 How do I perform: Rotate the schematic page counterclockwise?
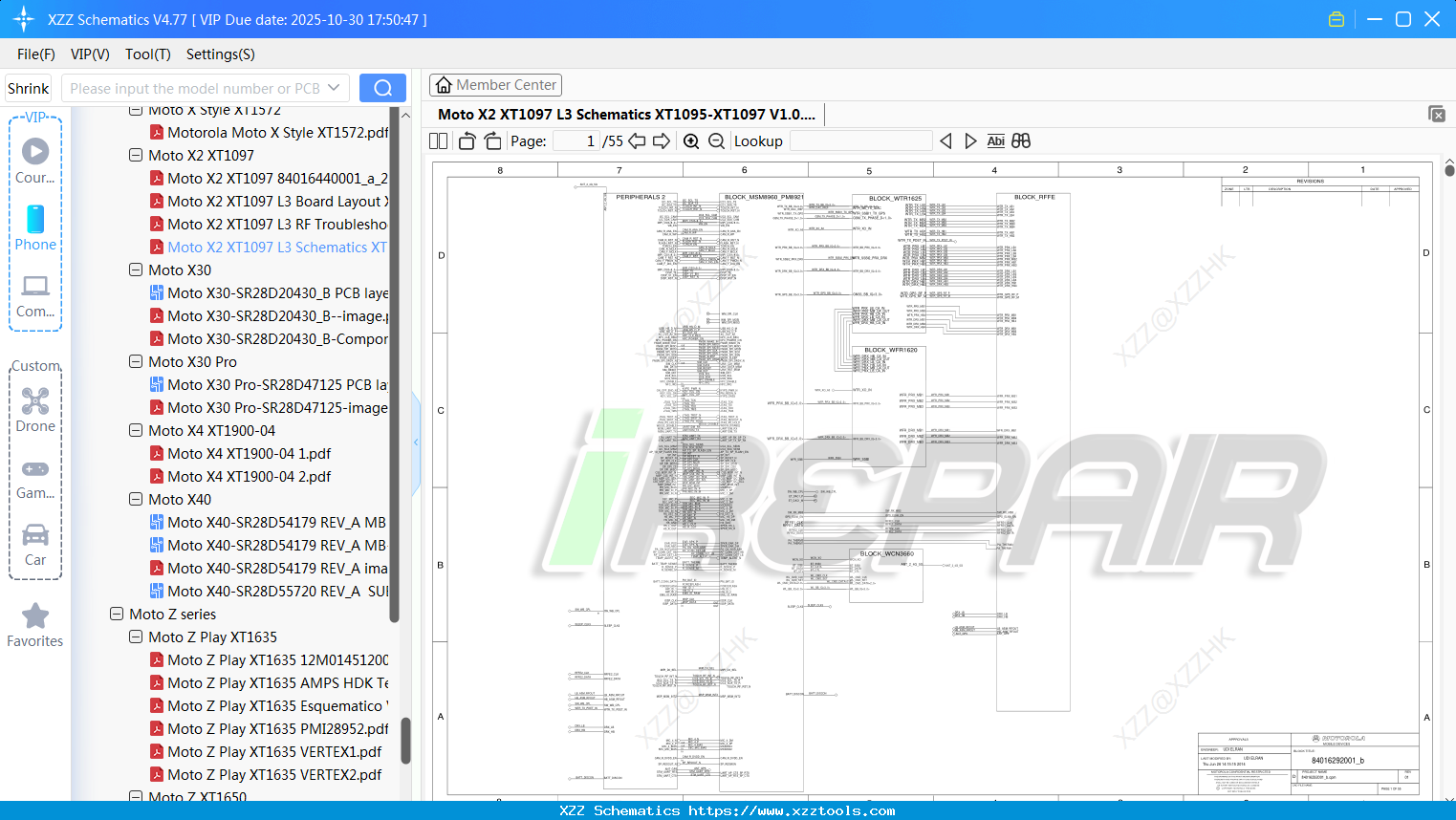coord(466,140)
